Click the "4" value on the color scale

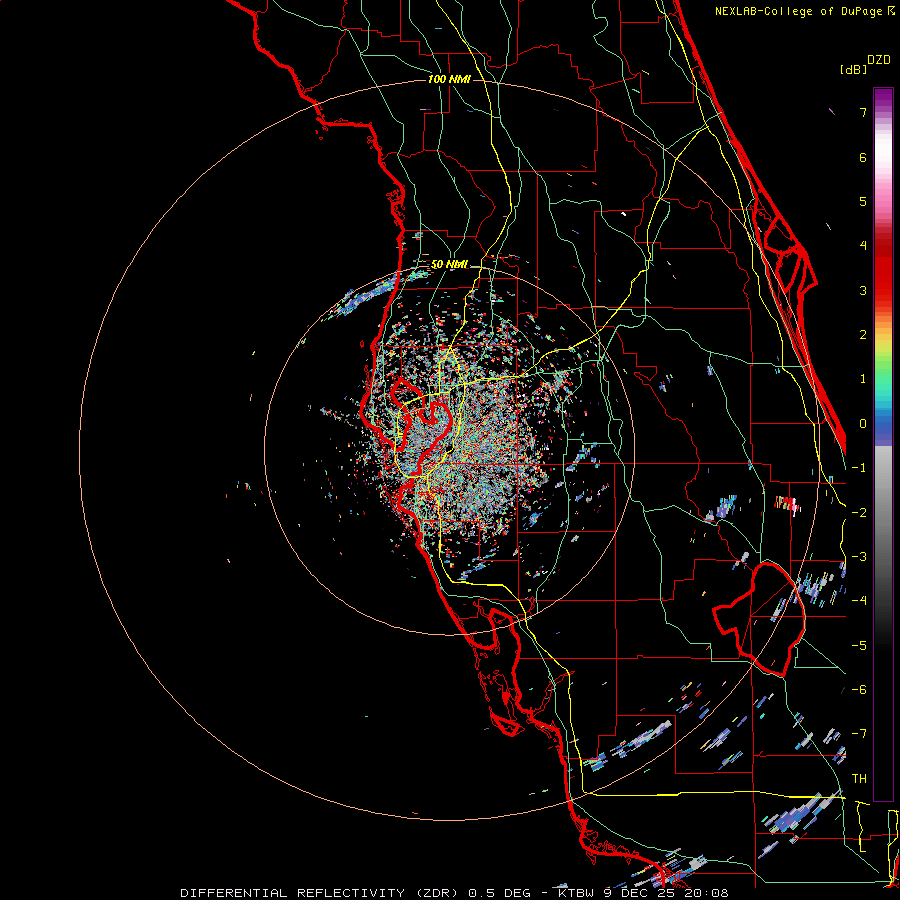click(x=863, y=246)
